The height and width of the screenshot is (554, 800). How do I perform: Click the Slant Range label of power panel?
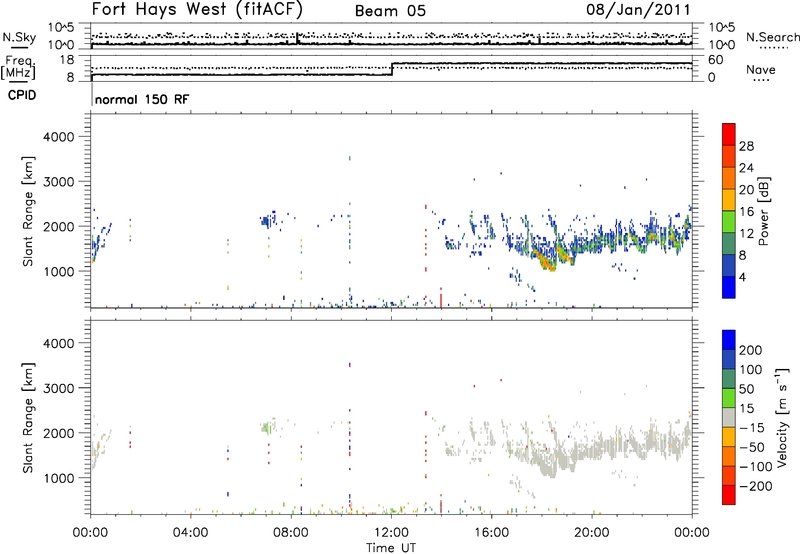coord(28,211)
